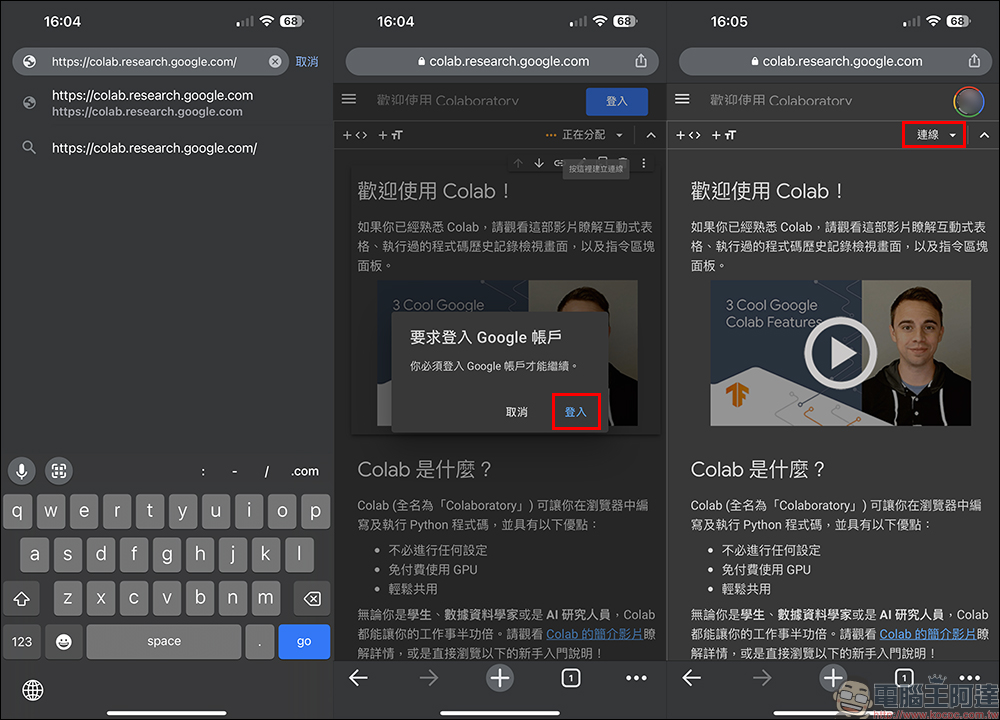Tap the ":" shortcut key above the keyboard
The height and width of the screenshot is (720, 1000).
(203, 471)
